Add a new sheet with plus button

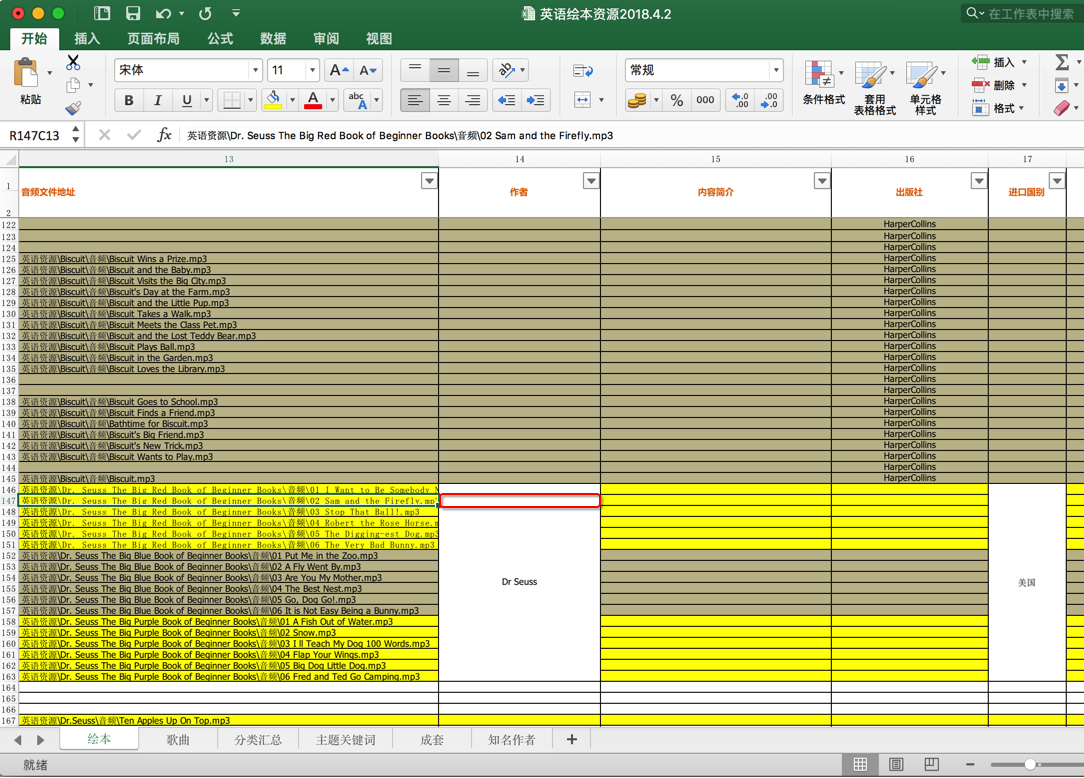coord(572,740)
